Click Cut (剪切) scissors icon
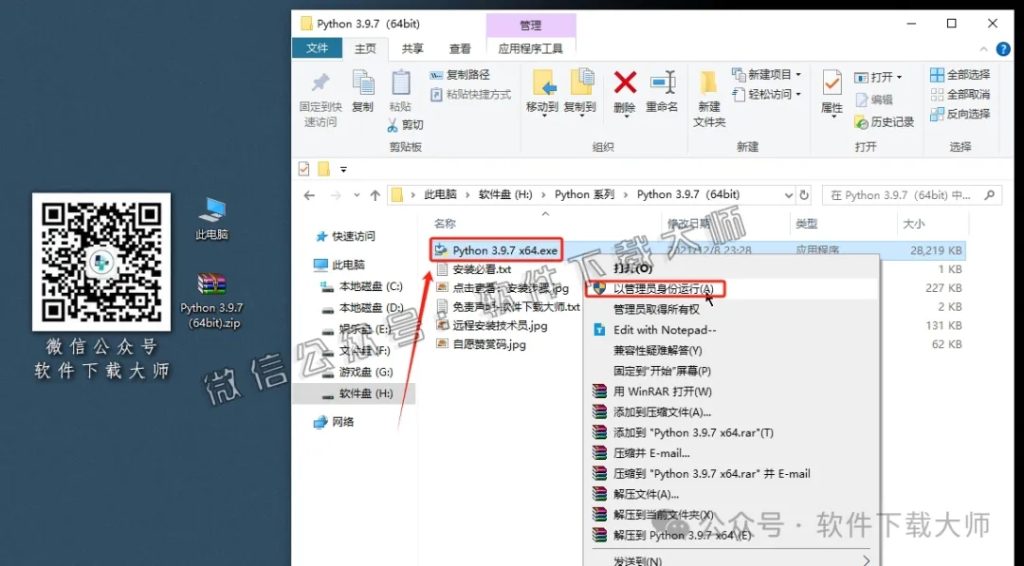 pyautogui.click(x=392, y=124)
